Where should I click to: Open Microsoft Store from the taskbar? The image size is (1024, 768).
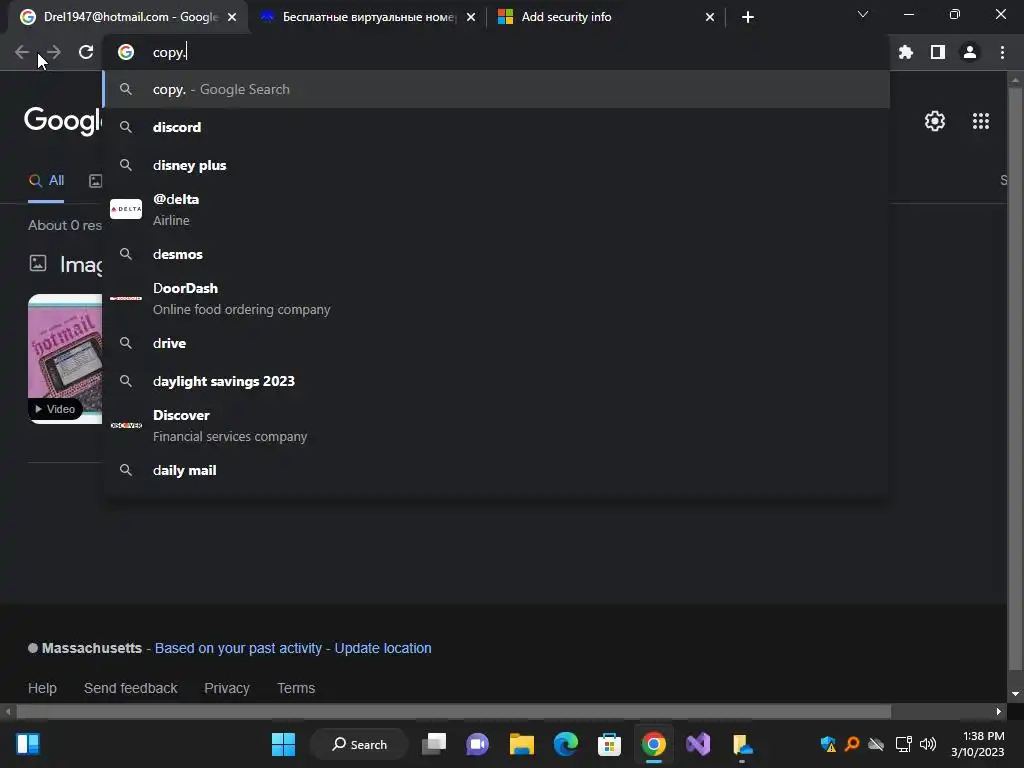click(x=609, y=744)
